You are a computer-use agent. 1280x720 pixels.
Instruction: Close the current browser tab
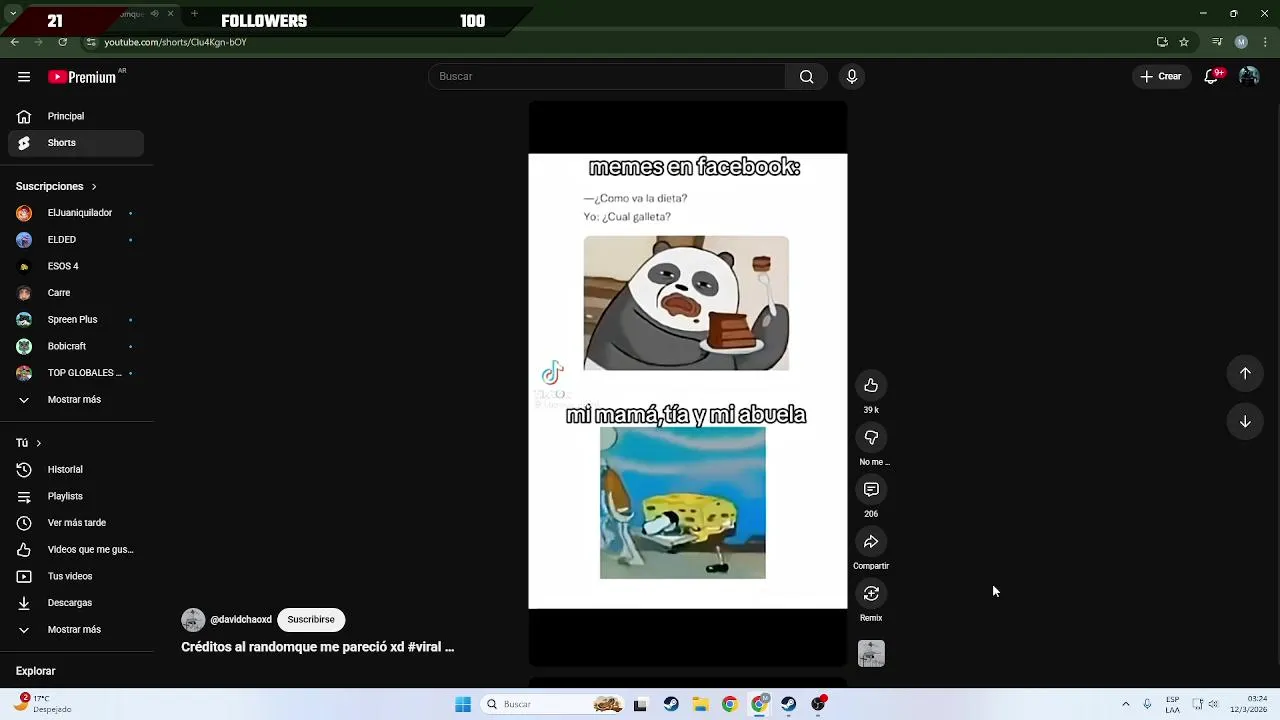coord(171,14)
